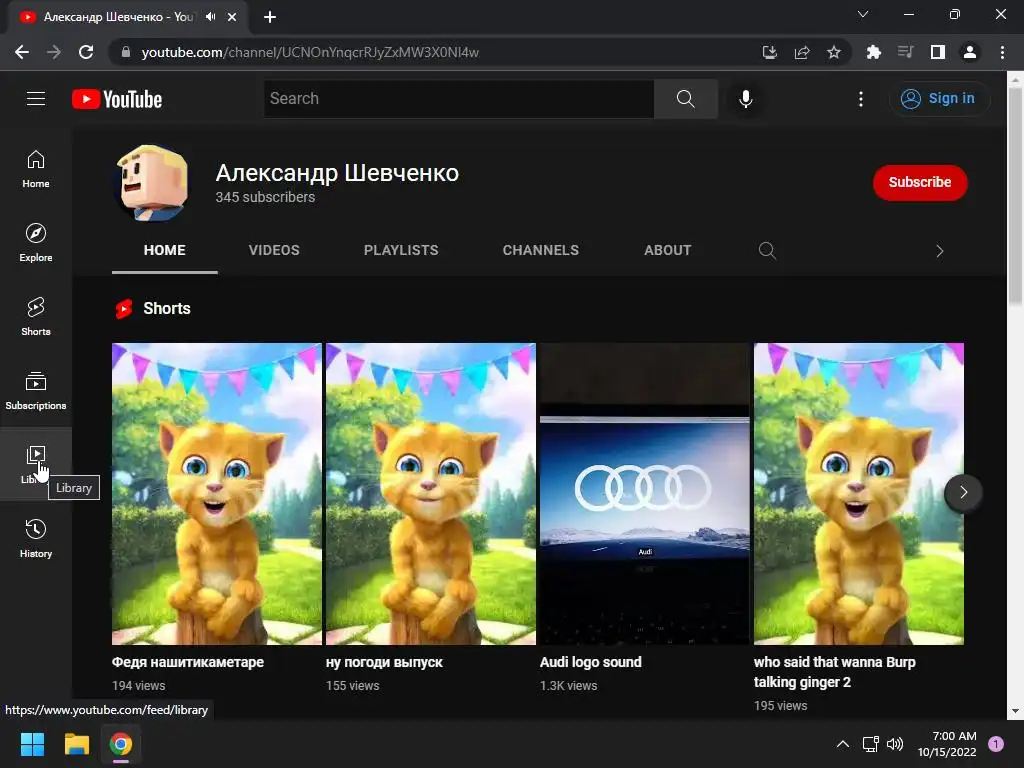Open 'who said that wanna Burp' title
Viewport: 1024px width, 768px height.
(x=835, y=672)
